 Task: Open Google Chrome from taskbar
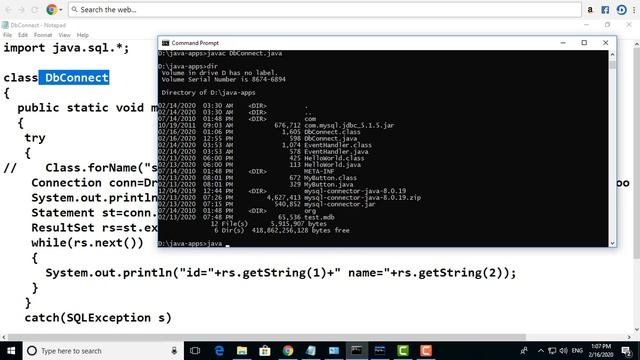288,351
